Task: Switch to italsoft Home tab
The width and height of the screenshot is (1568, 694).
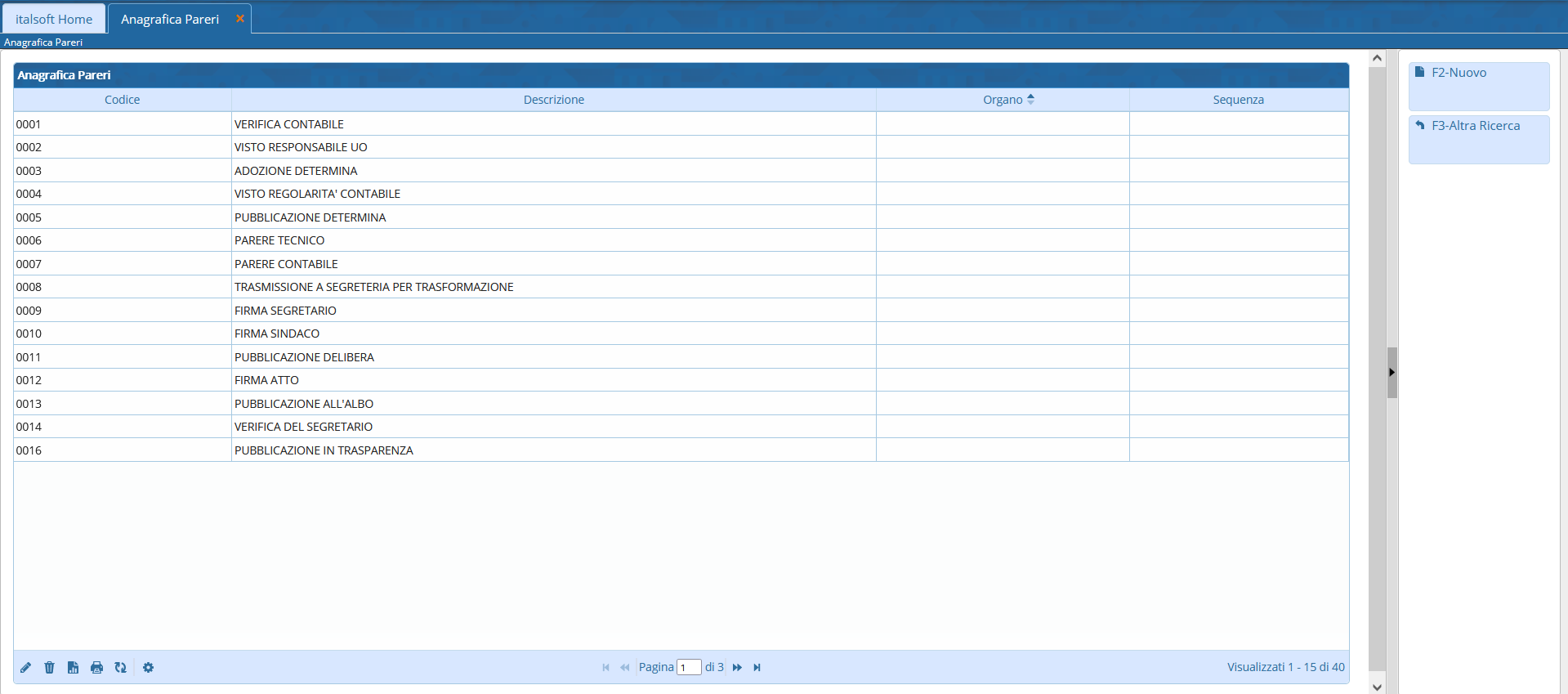Action: coord(54,19)
